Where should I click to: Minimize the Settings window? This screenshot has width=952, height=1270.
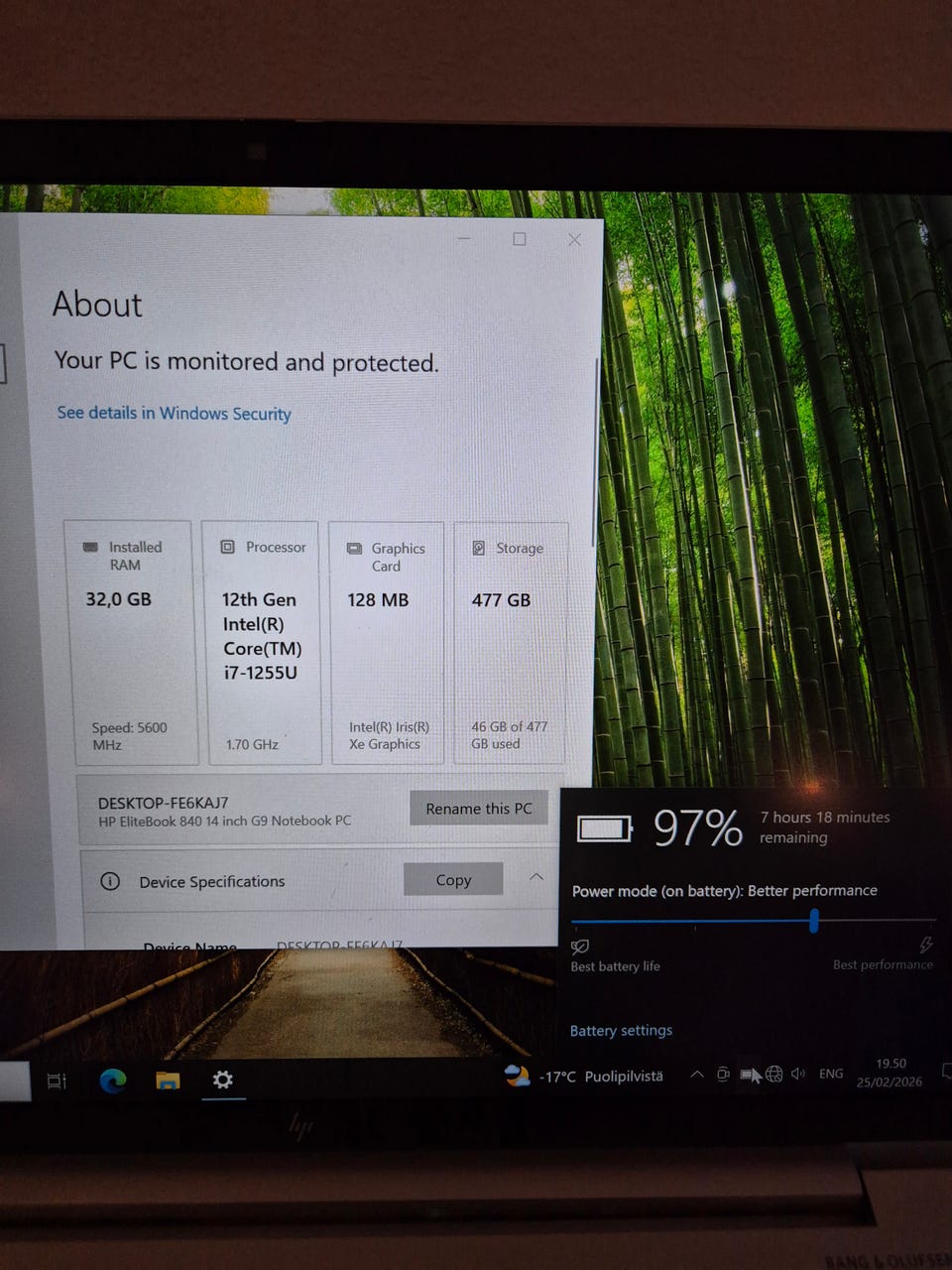[x=464, y=239]
